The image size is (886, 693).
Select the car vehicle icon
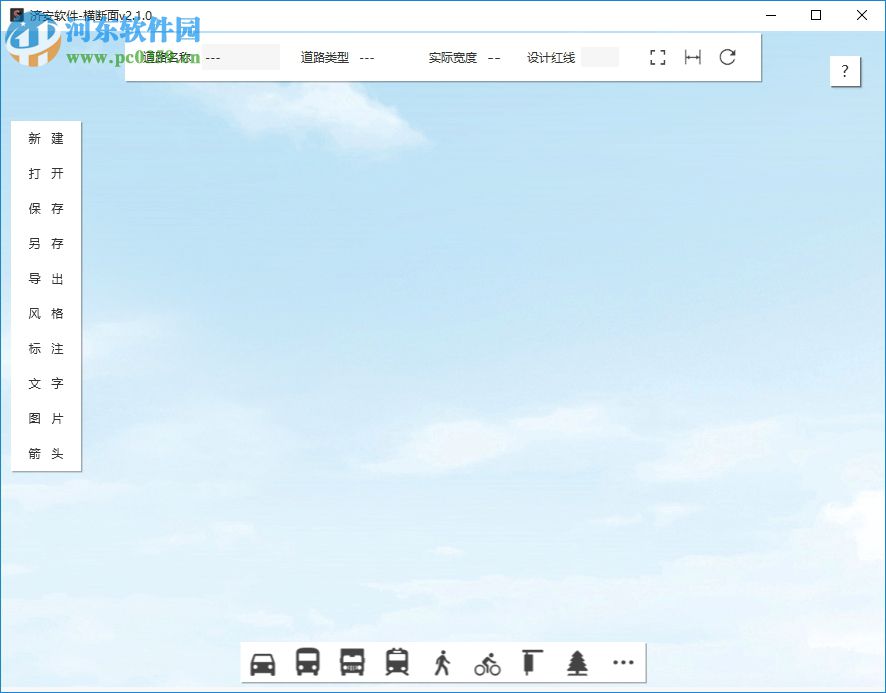pyautogui.click(x=262, y=662)
